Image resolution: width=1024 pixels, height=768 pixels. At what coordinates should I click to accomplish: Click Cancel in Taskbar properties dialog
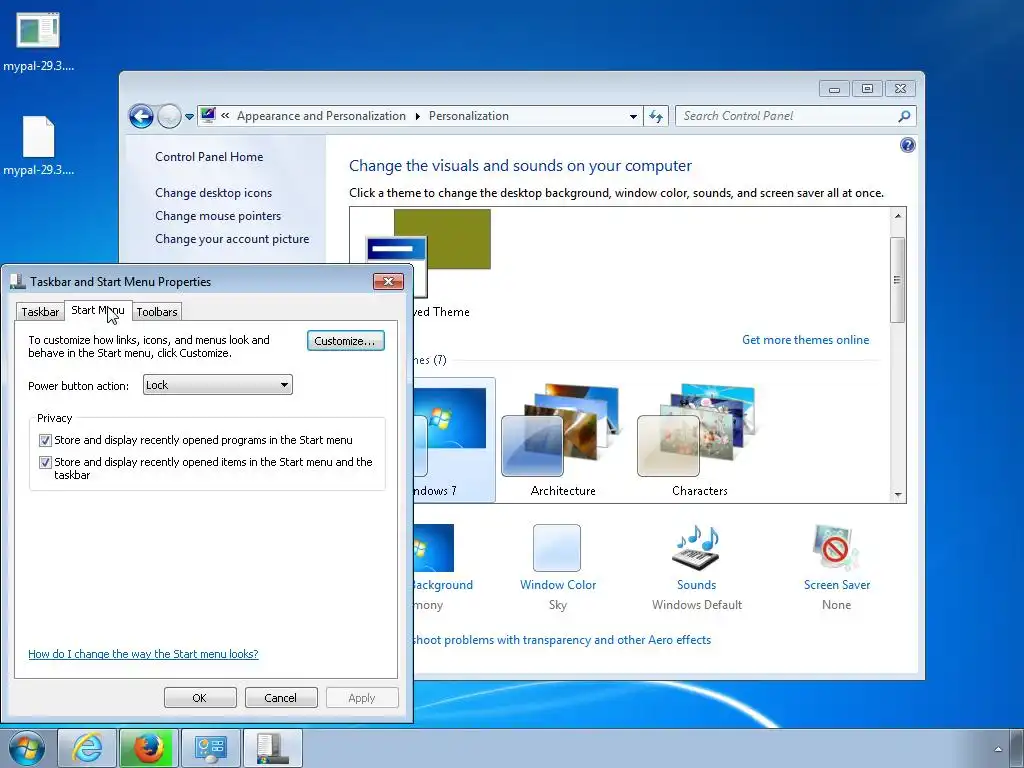[x=281, y=697]
